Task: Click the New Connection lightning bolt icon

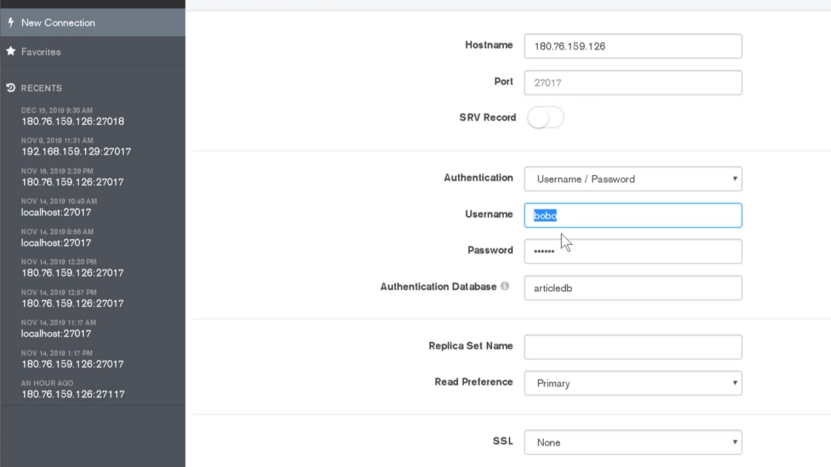Action: click(11, 22)
